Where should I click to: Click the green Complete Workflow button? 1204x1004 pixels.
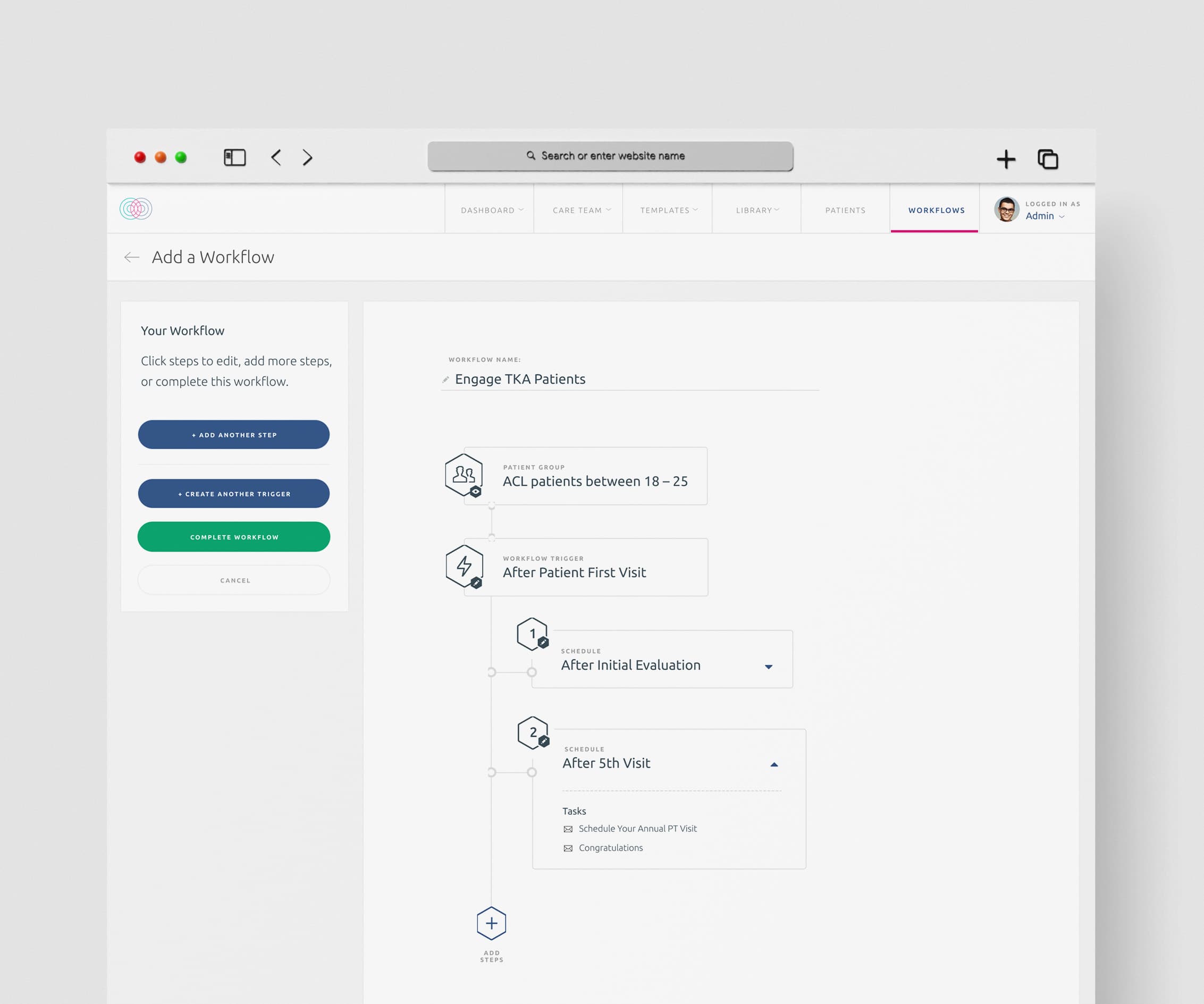coord(234,537)
